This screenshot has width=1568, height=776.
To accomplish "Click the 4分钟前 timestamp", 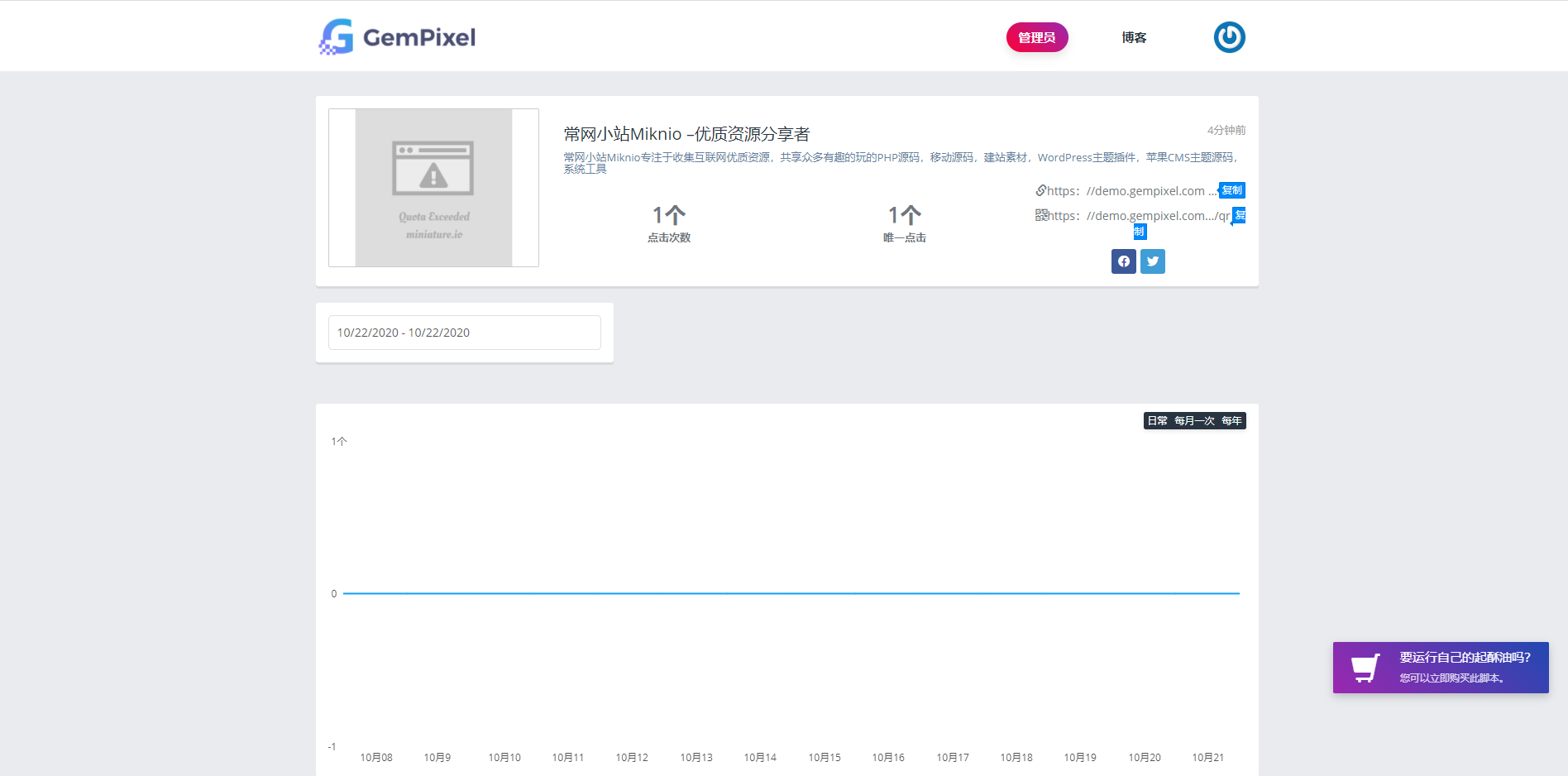I will [x=1226, y=130].
